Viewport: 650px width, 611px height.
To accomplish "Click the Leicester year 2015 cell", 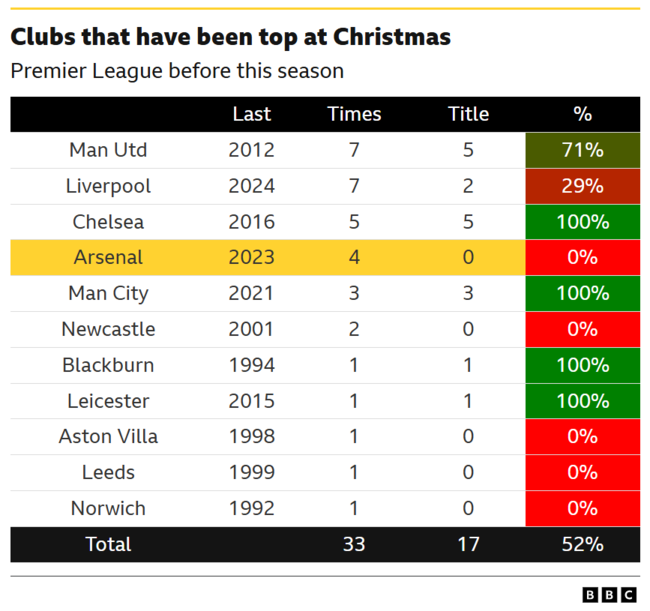I will 251,401.
